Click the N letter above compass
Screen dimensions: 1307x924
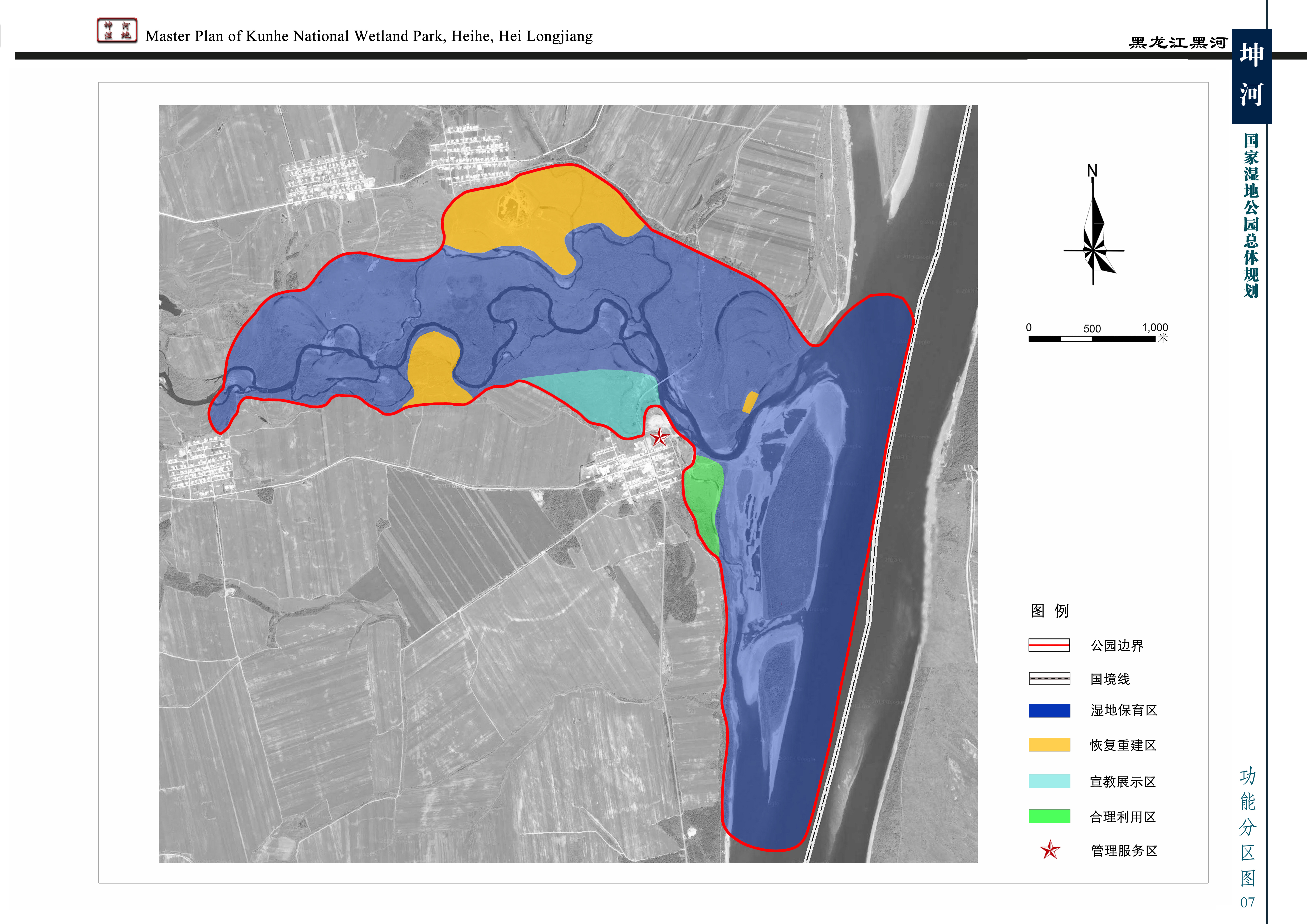[1092, 171]
